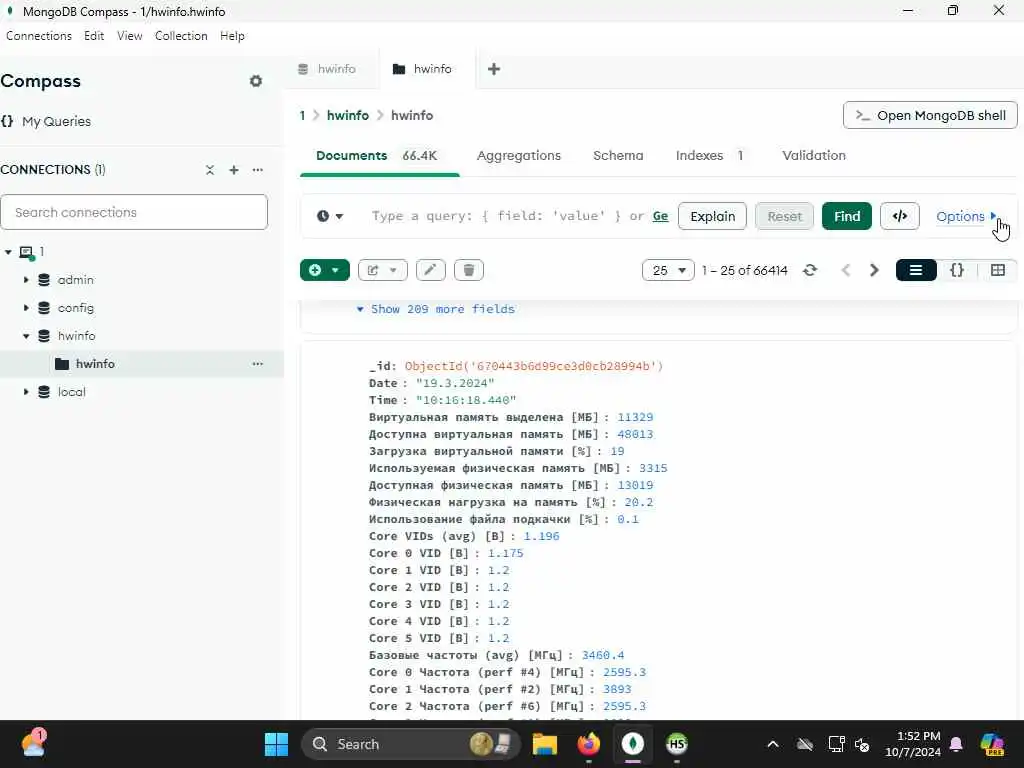Click the Explain button
The image size is (1024, 768).
pos(712,216)
